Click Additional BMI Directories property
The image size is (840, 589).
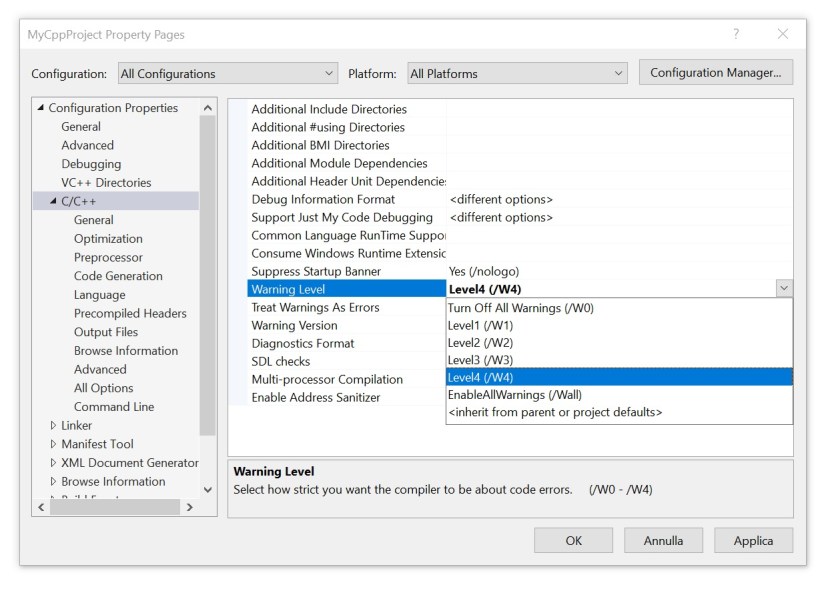point(320,145)
